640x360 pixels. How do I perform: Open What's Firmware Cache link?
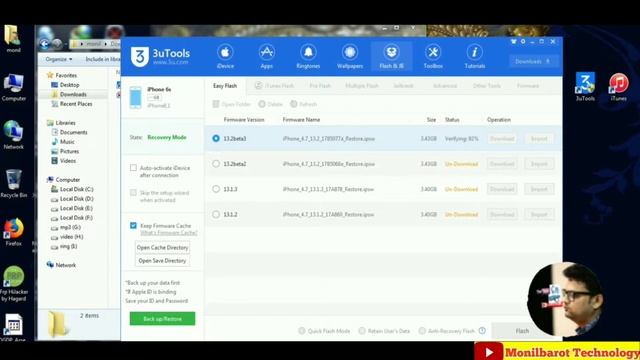pos(169,233)
